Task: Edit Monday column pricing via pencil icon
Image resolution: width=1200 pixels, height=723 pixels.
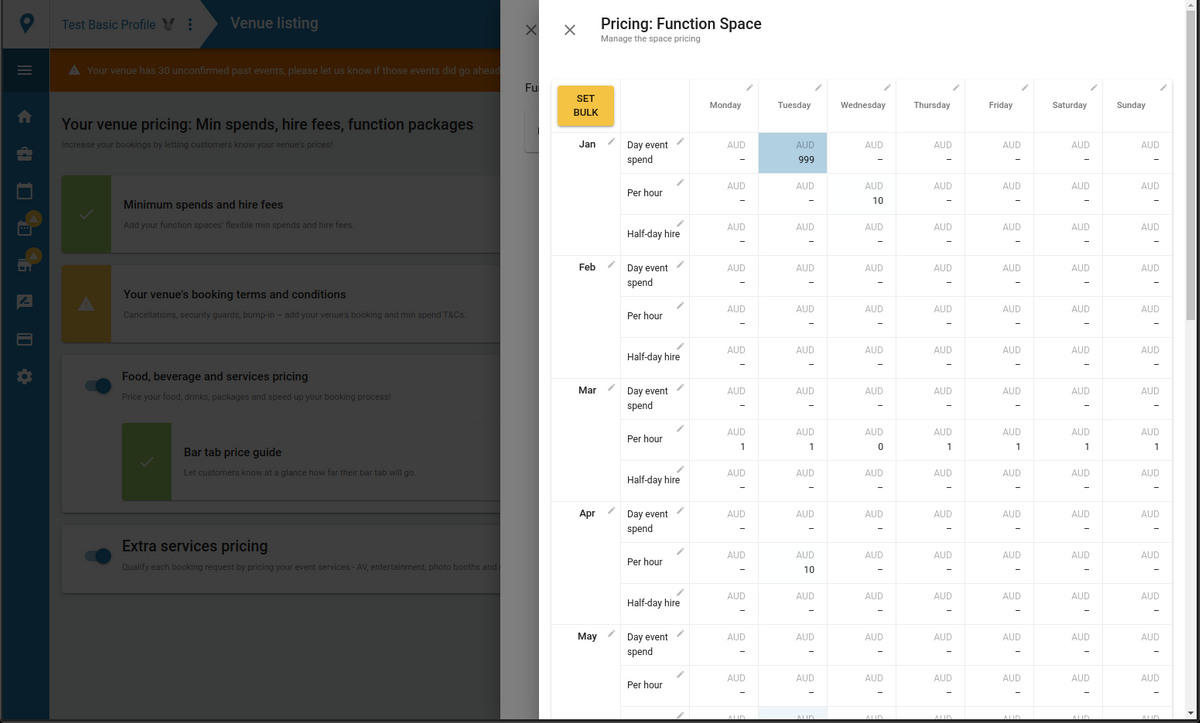Action: (749, 88)
